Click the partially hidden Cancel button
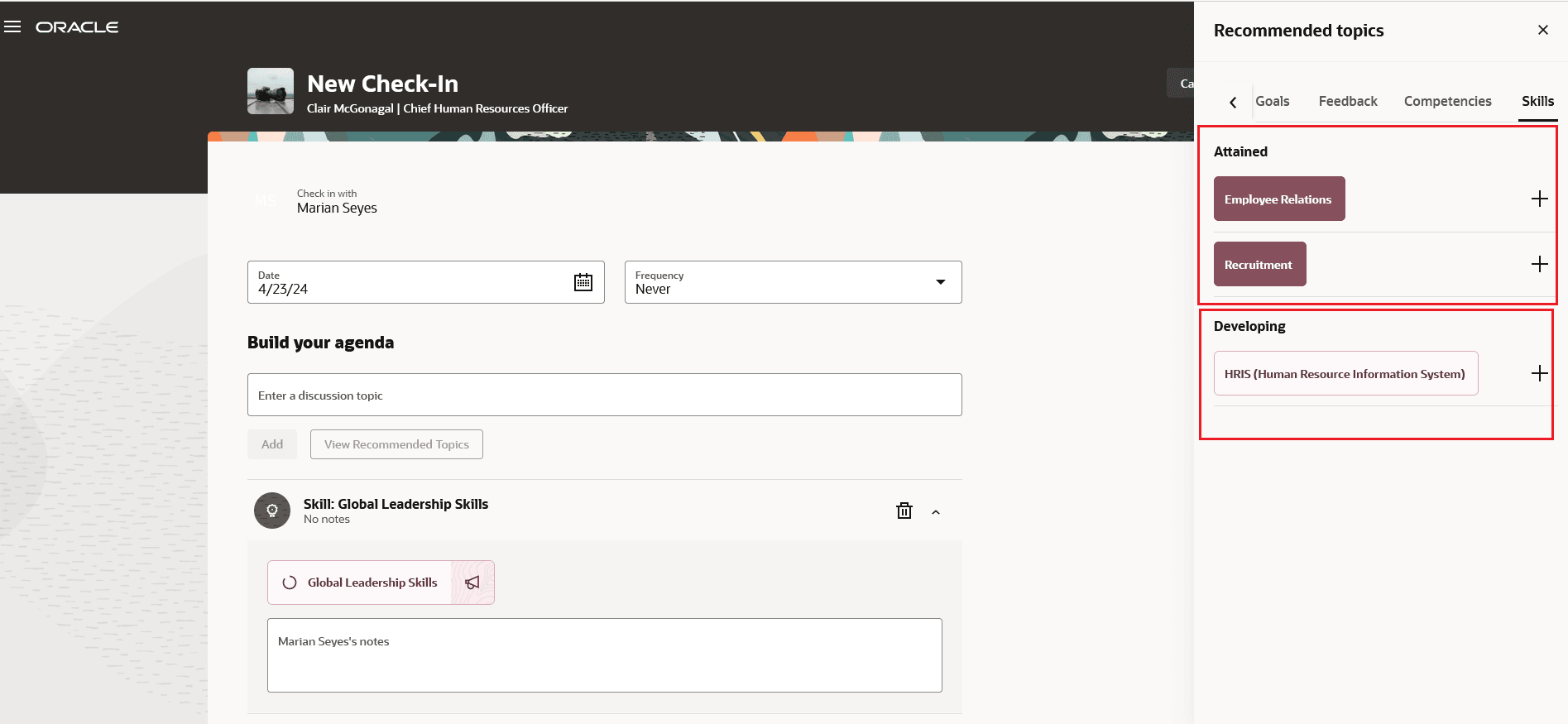Image resolution: width=1568 pixels, height=724 pixels. [x=1181, y=84]
